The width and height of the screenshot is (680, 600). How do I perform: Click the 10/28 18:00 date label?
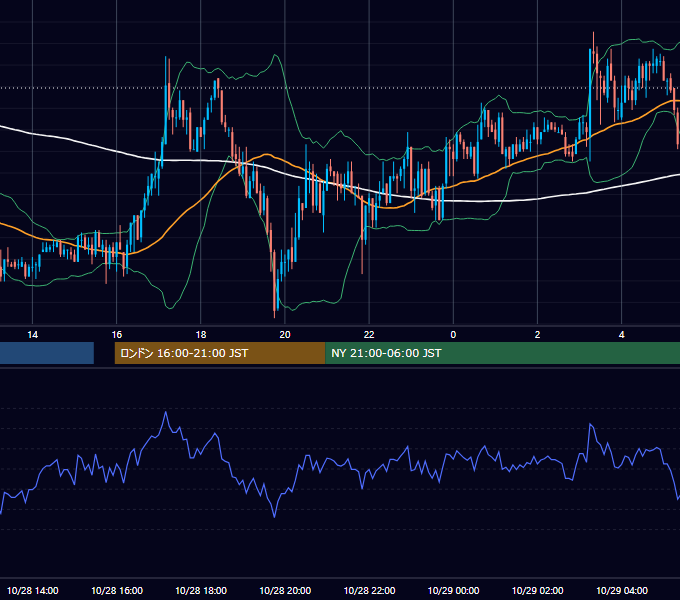[201, 590]
